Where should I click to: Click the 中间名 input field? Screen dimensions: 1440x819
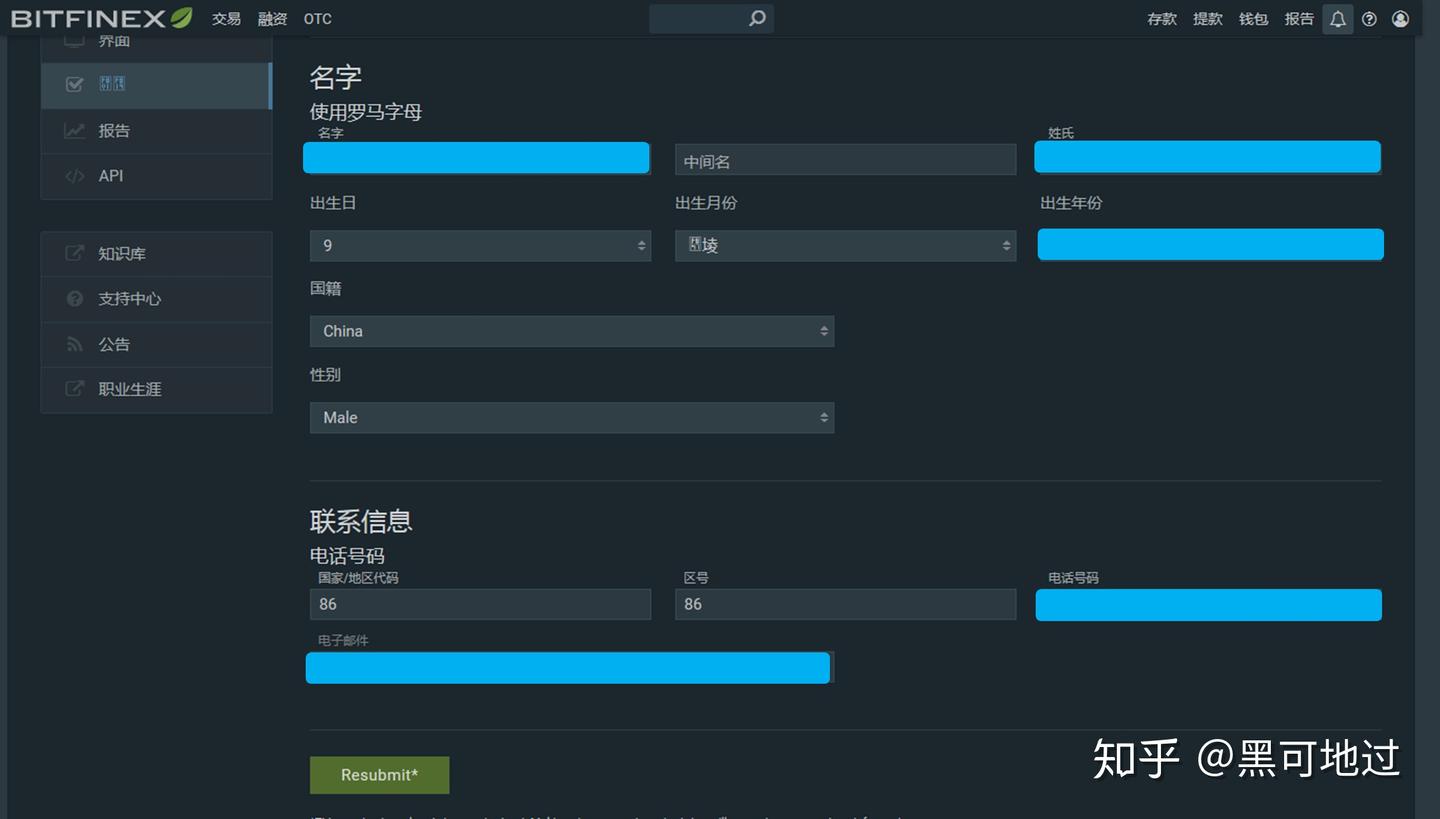click(x=845, y=159)
